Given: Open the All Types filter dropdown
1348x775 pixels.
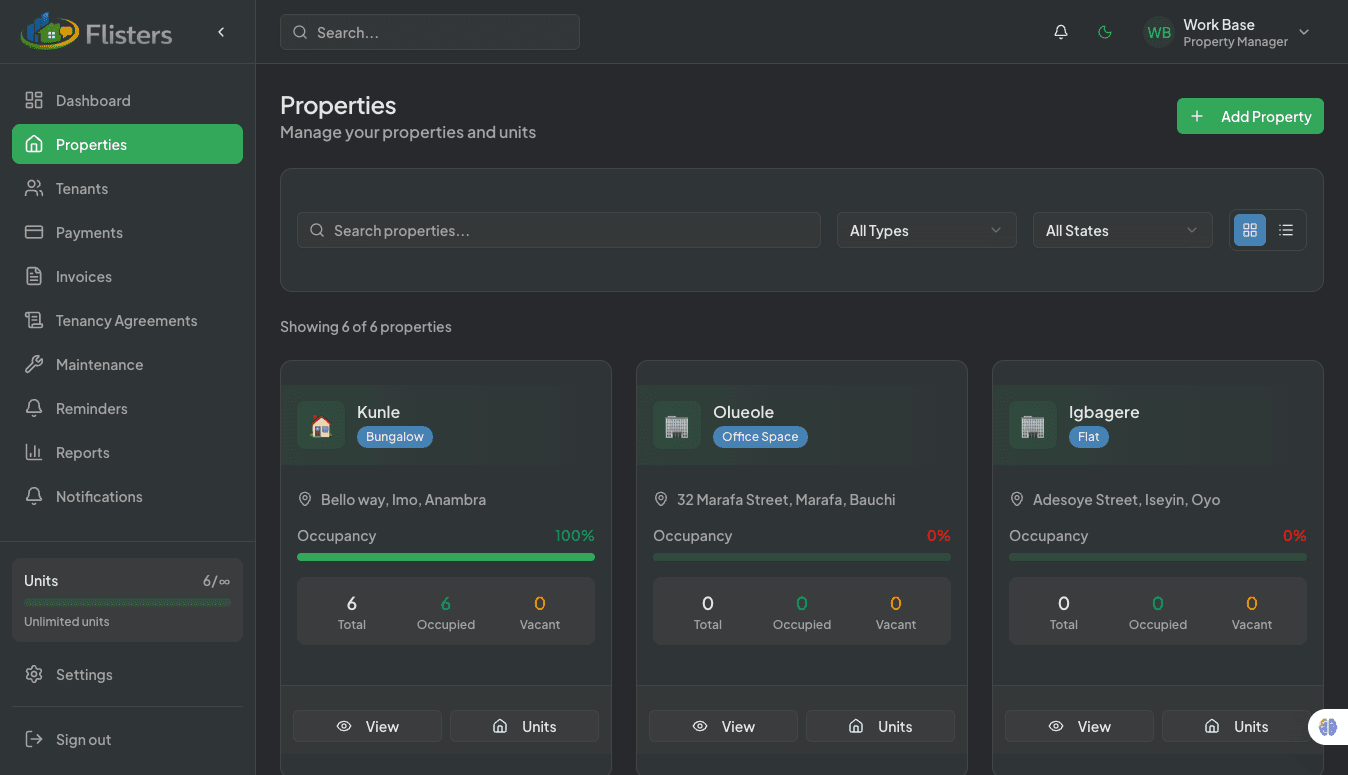Looking at the screenshot, I should 926,230.
